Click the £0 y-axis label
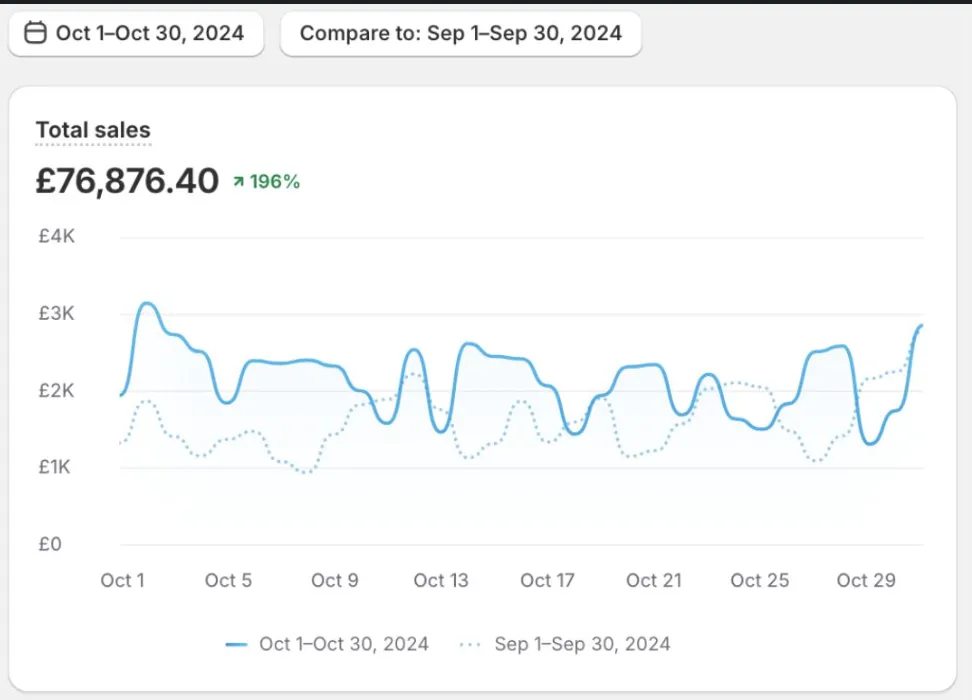This screenshot has width=972, height=700. [x=50, y=545]
